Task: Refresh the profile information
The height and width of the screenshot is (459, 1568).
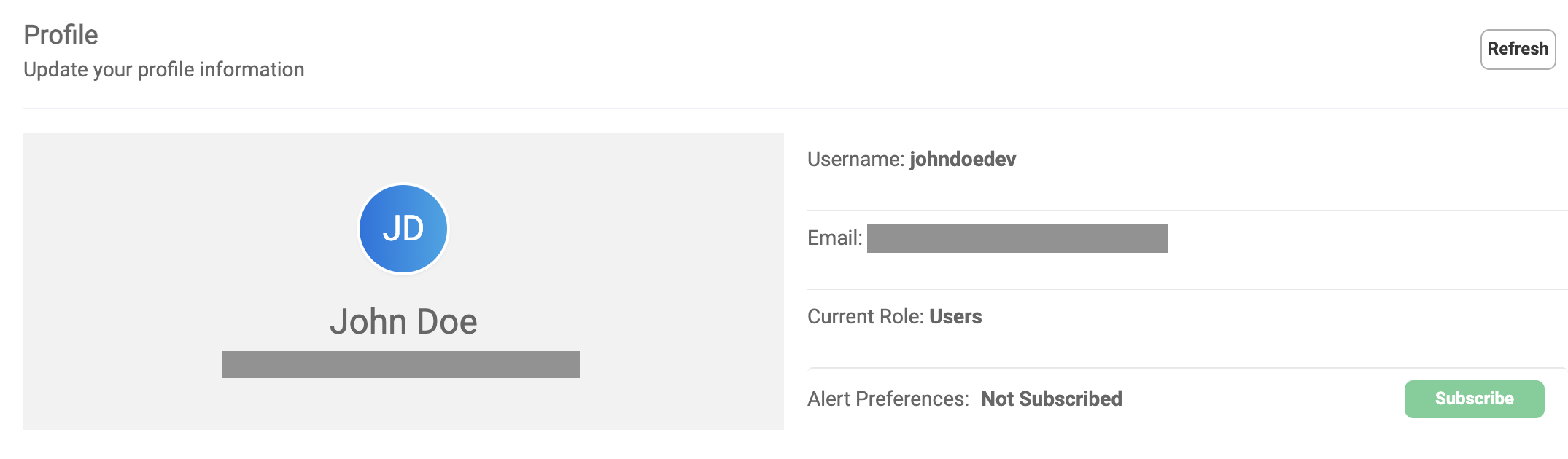Action: (1518, 50)
